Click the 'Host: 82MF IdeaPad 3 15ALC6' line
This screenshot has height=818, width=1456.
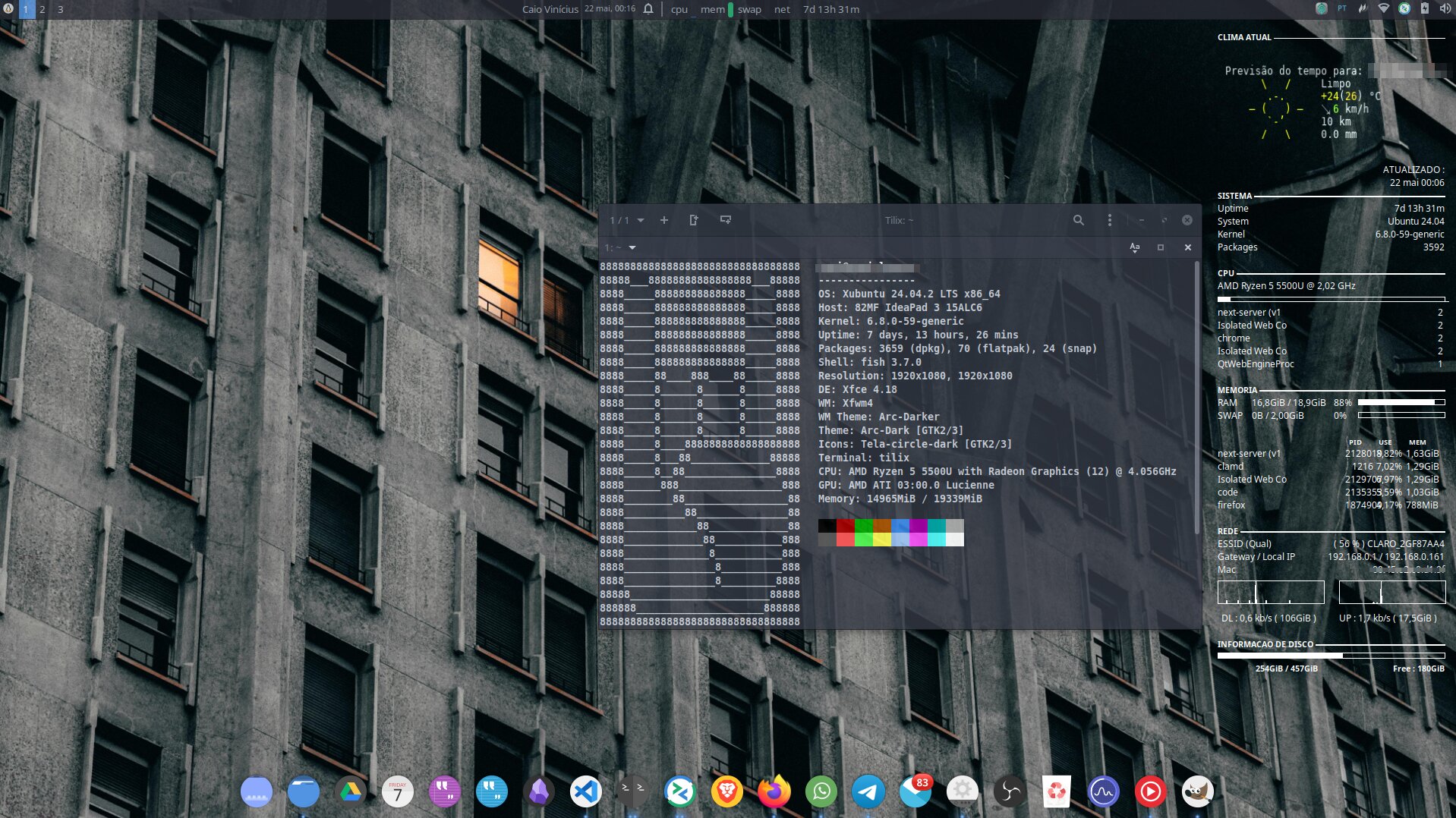pos(900,307)
